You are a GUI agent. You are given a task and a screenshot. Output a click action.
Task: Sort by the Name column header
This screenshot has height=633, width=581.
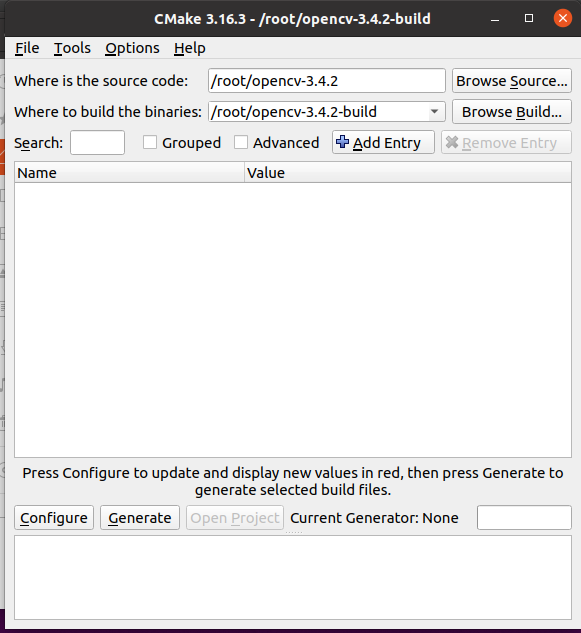click(129, 173)
